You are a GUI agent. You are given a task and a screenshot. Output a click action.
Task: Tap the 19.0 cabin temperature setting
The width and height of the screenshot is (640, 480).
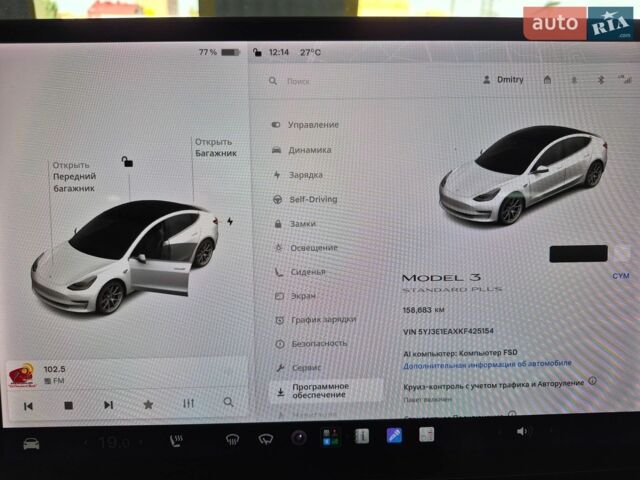(114, 442)
